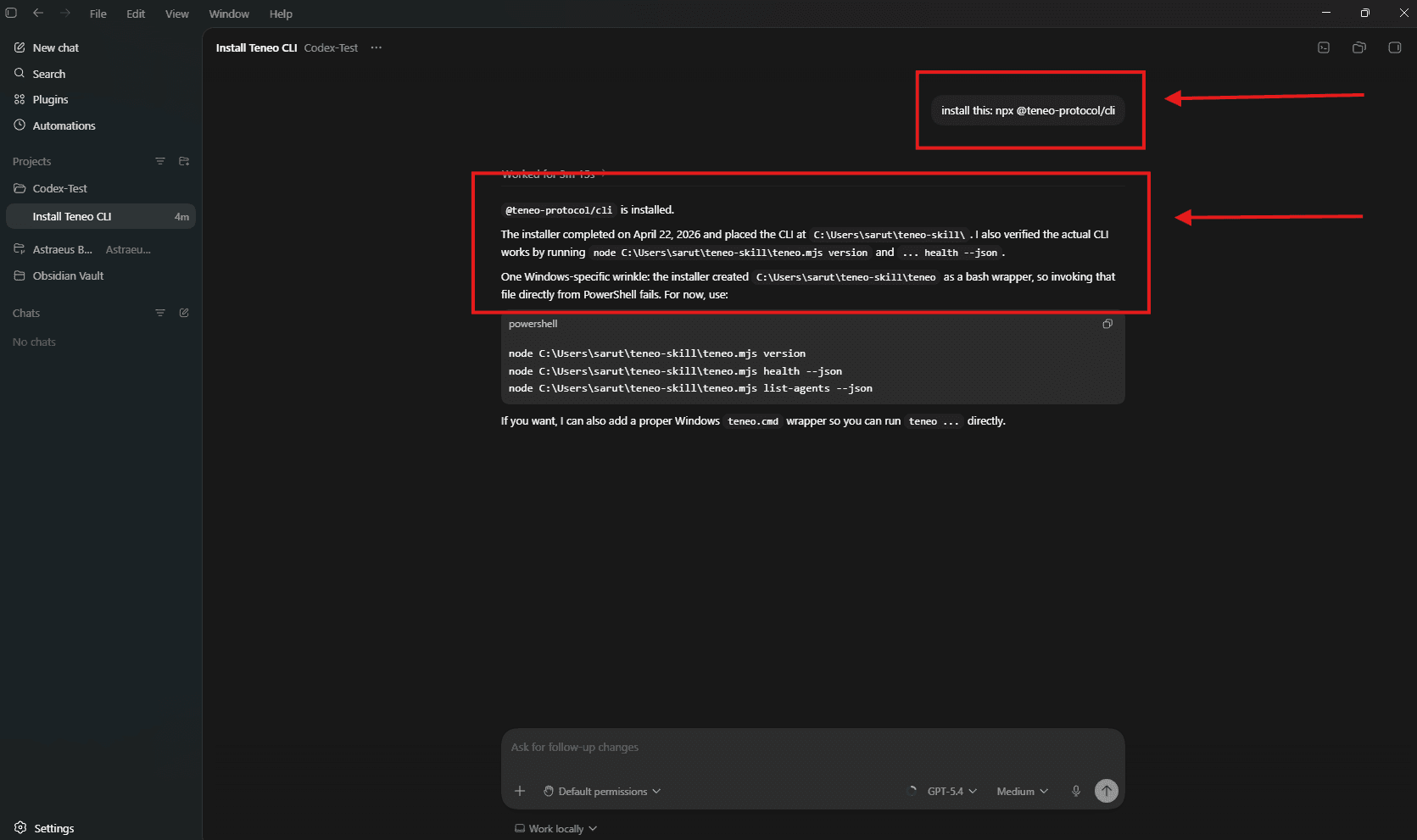Select the Obsidian Vault project
1417x840 pixels.
point(101,275)
